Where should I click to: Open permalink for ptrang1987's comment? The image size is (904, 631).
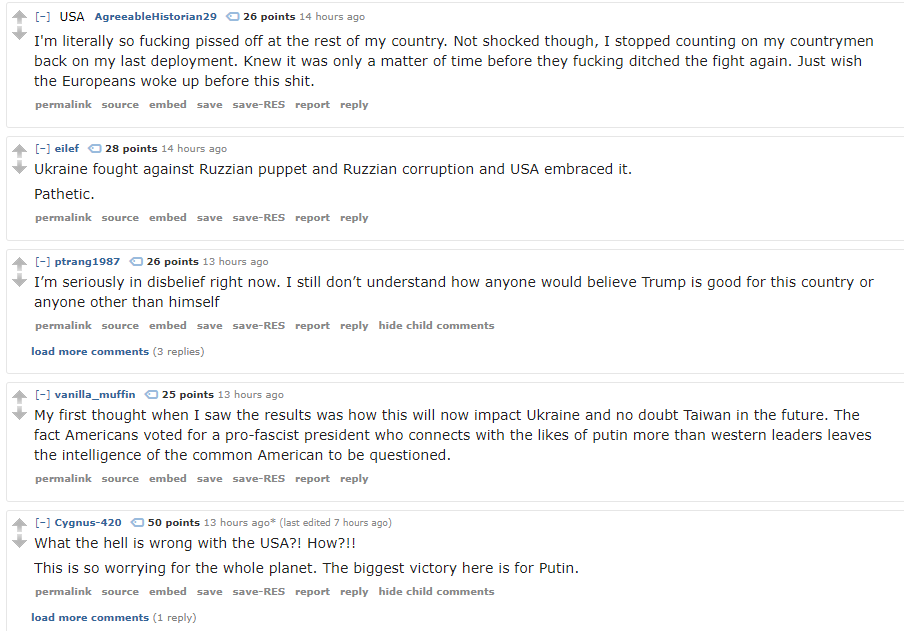pyautogui.click(x=63, y=326)
